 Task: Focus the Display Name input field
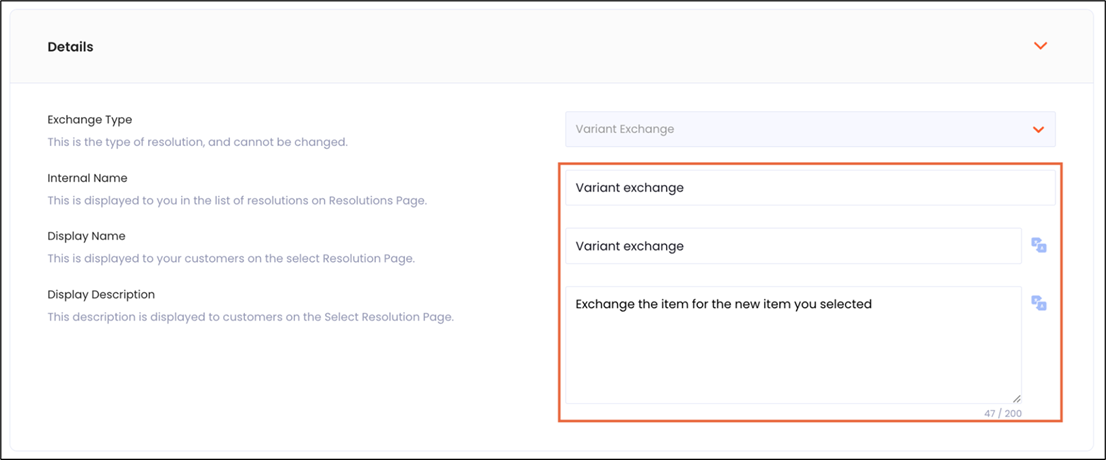click(792, 246)
